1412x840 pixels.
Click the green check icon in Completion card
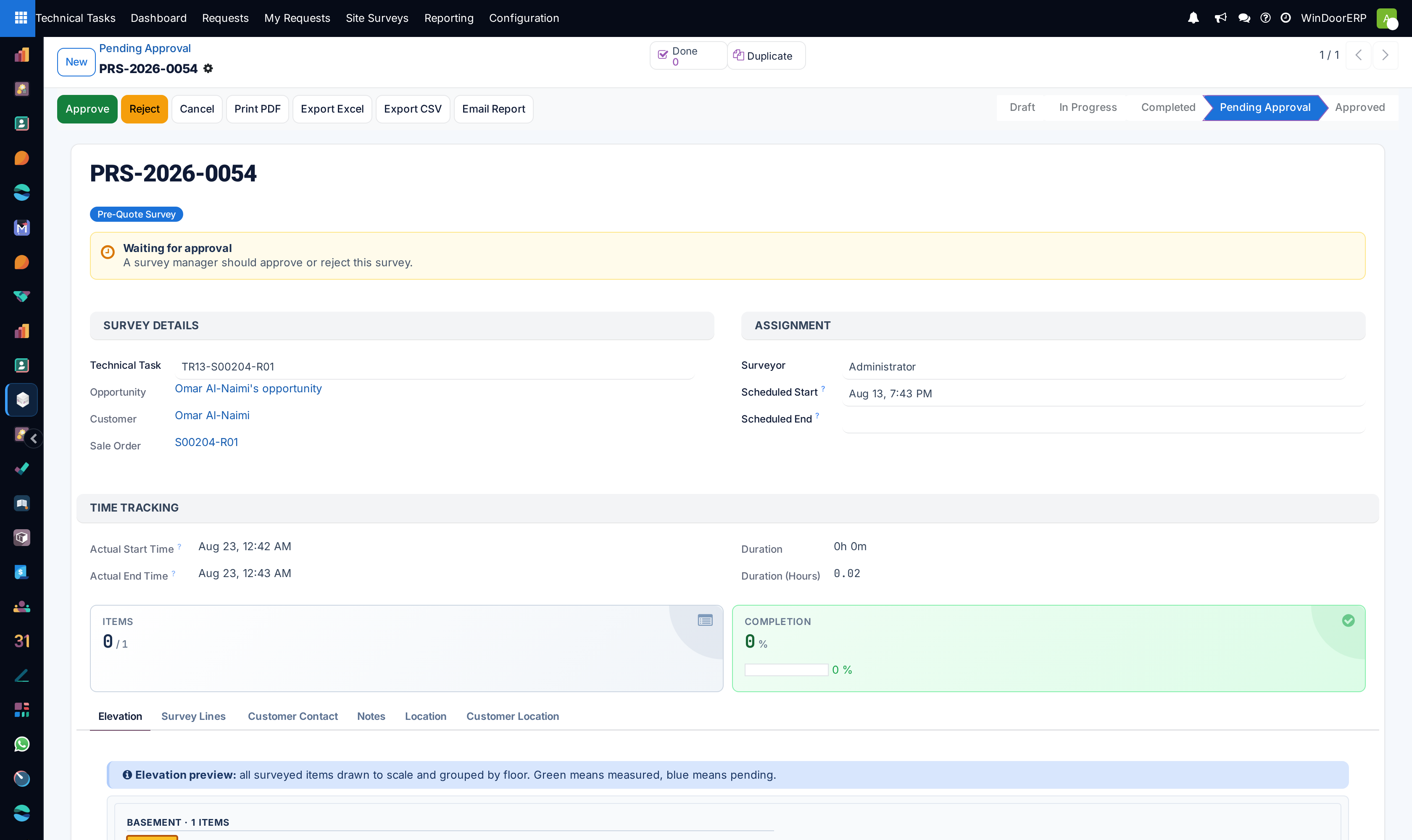point(1348,621)
